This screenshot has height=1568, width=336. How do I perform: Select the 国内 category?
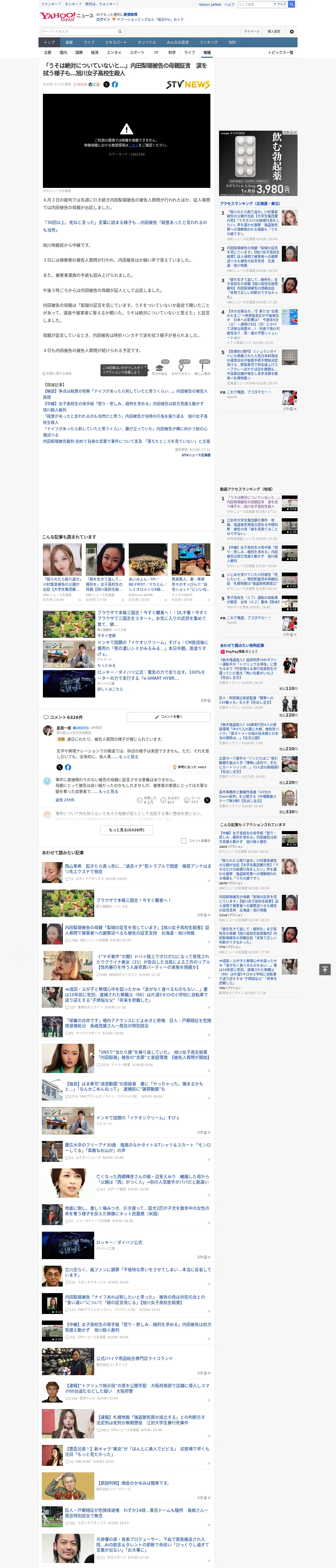(63, 53)
